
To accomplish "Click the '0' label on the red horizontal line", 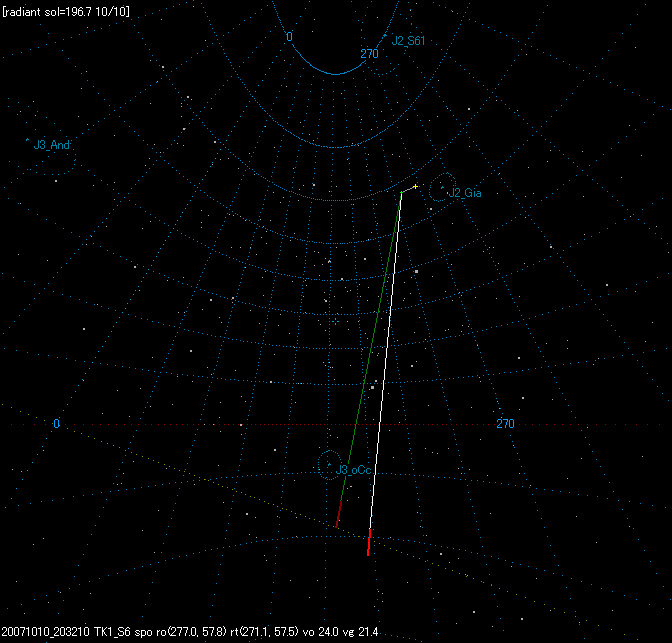I will 56,424.
